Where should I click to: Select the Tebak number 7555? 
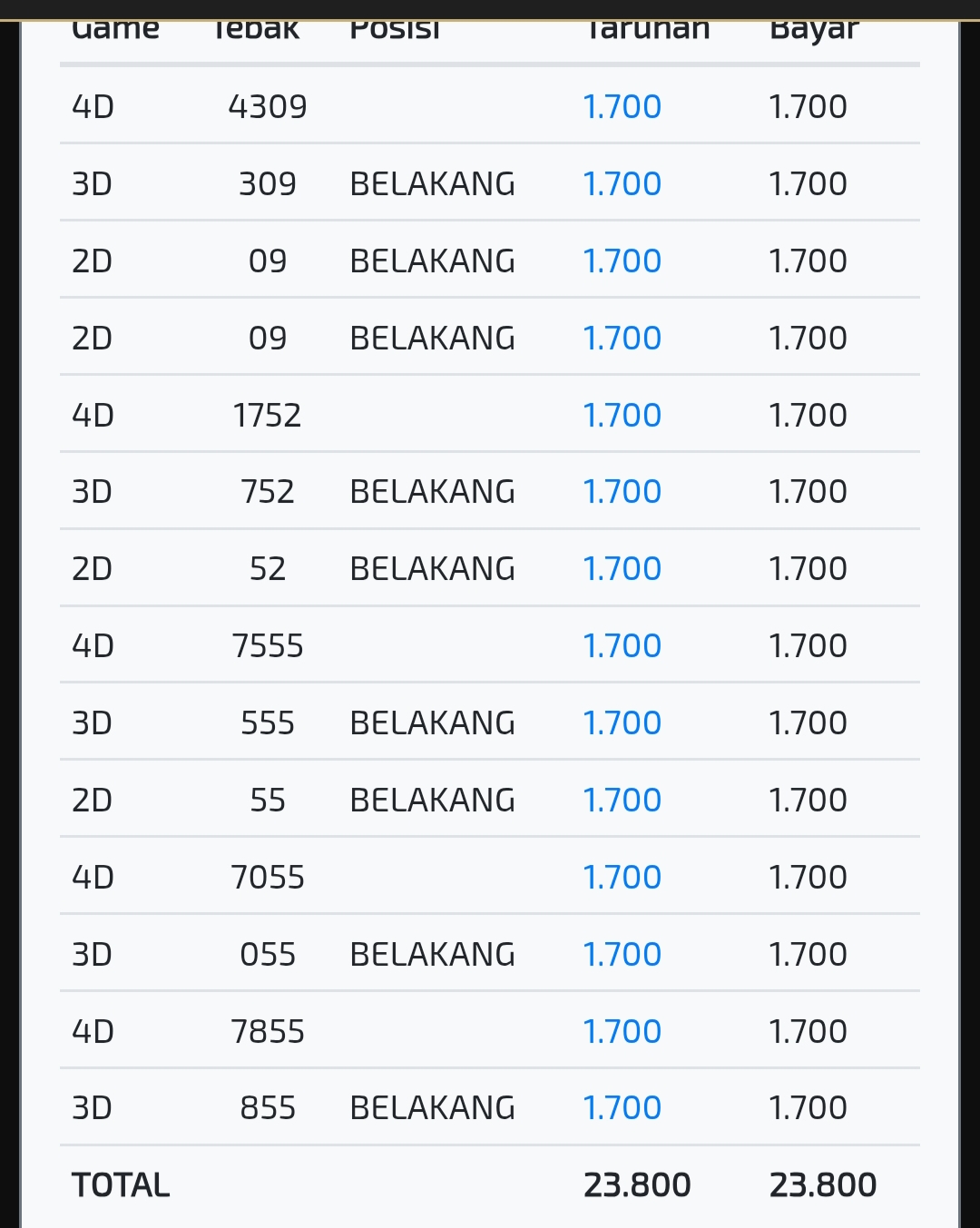268,646
